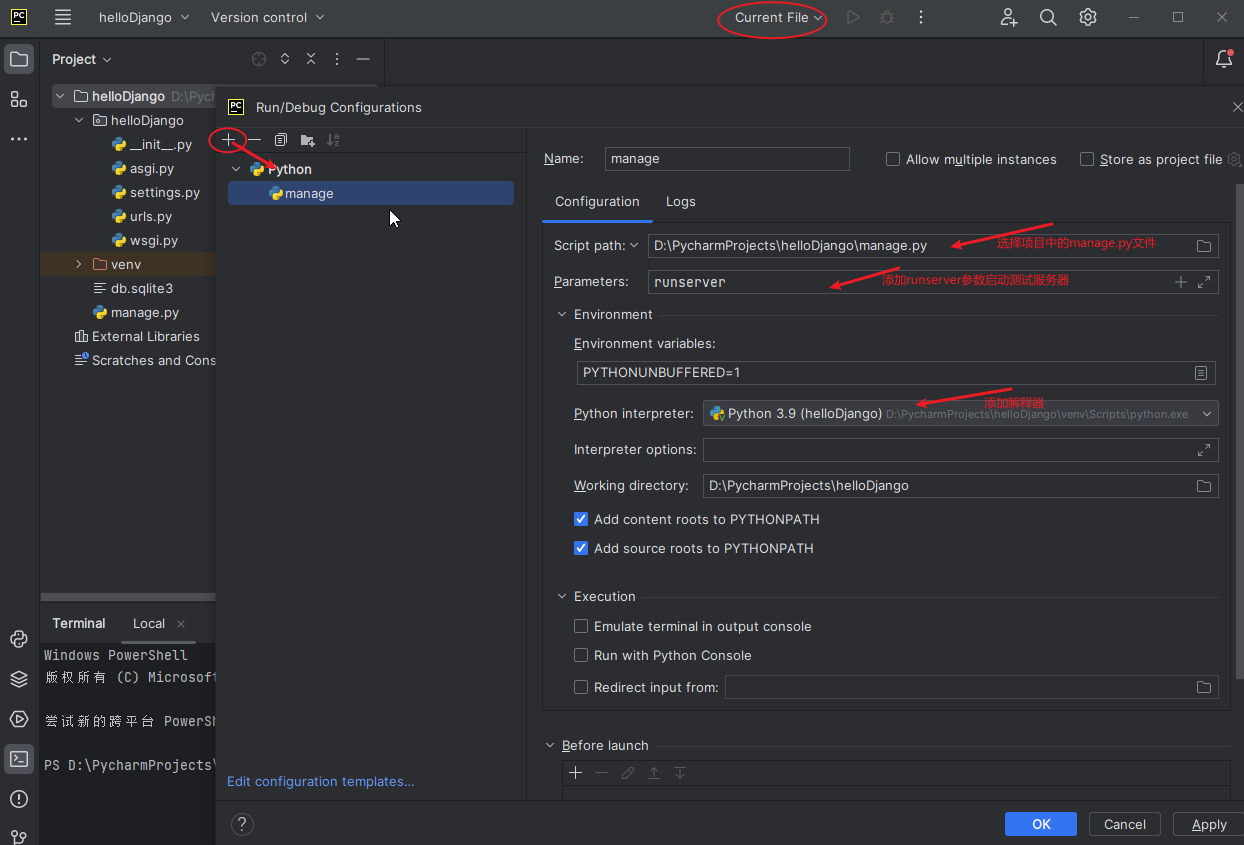Click Expand All in the Project panel
This screenshot has height=845, width=1244.
[285, 59]
